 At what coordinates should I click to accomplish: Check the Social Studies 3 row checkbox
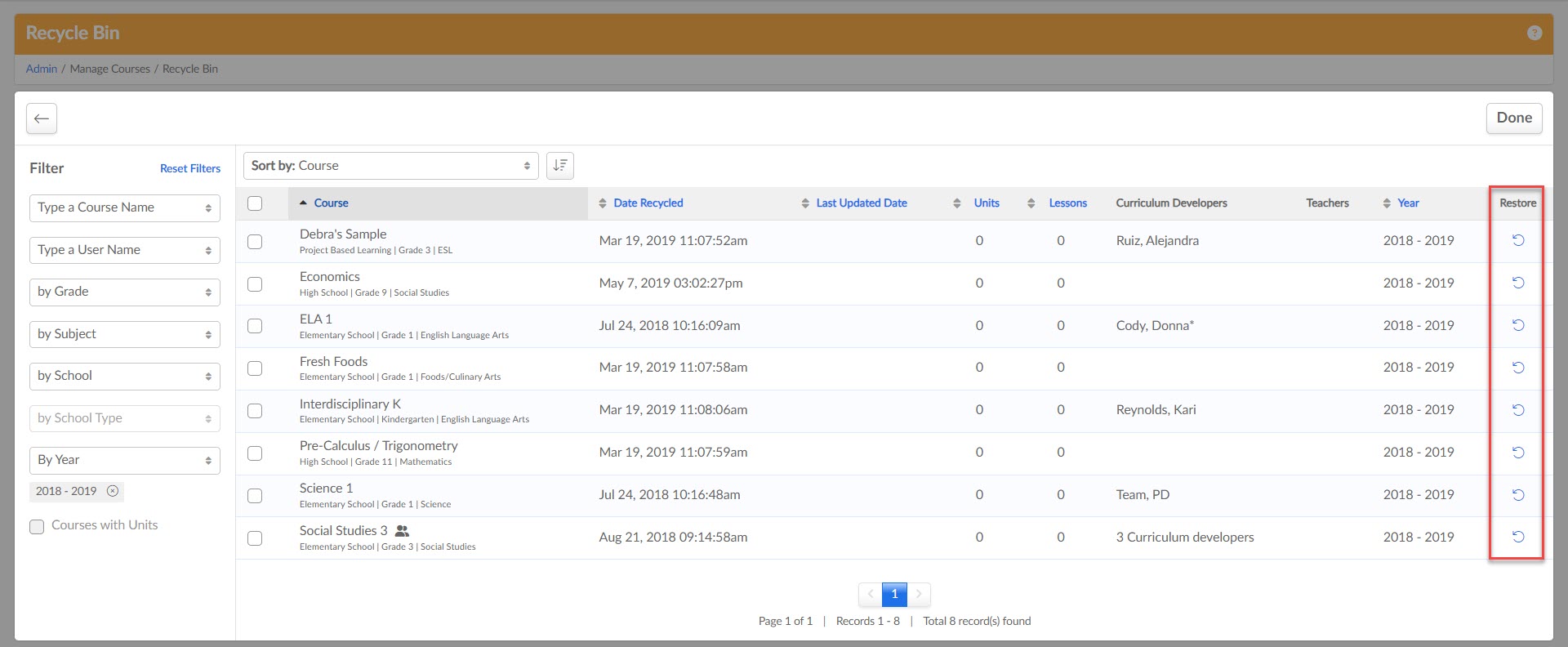click(x=255, y=538)
